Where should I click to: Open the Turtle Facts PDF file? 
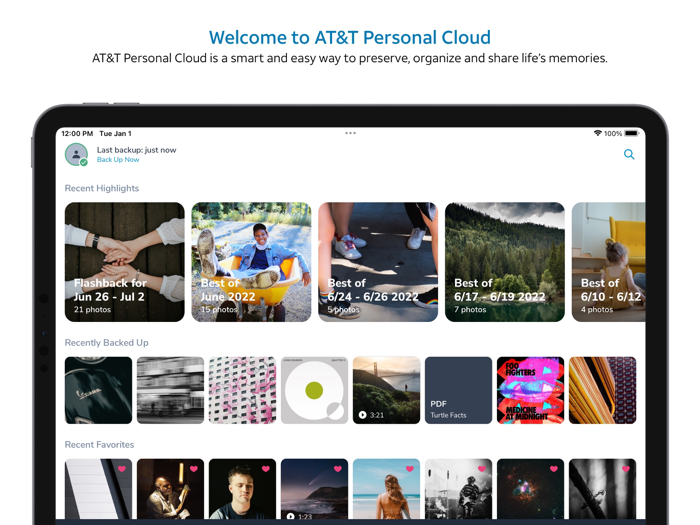click(x=458, y=390)
